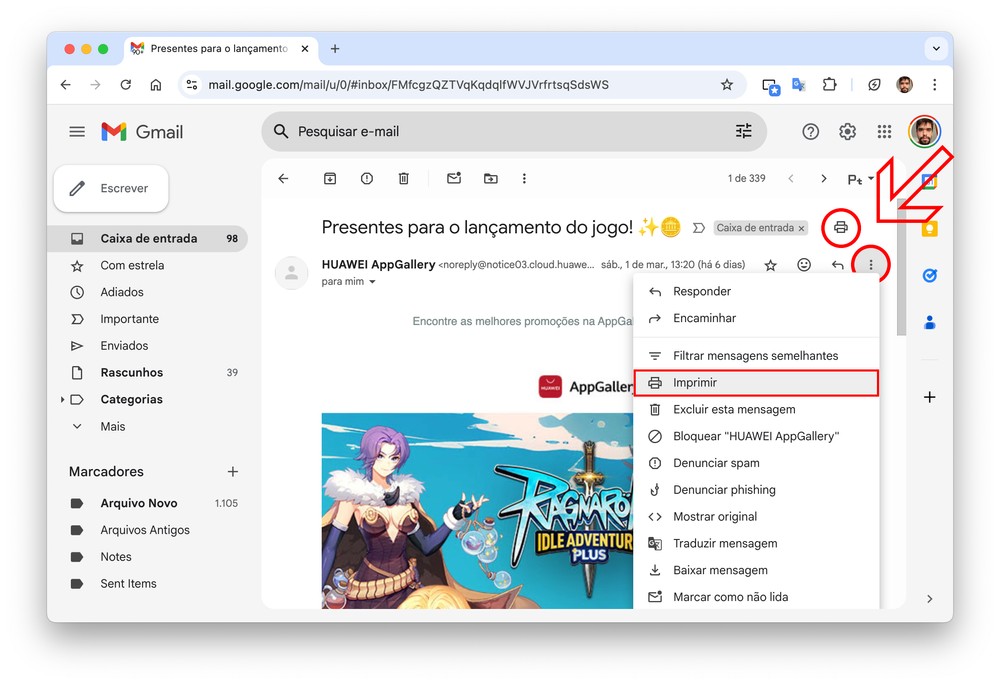Show search options in the search bar
This screenshot has width=1000, height=684.
pyautogui.click(x=743, y=132)
